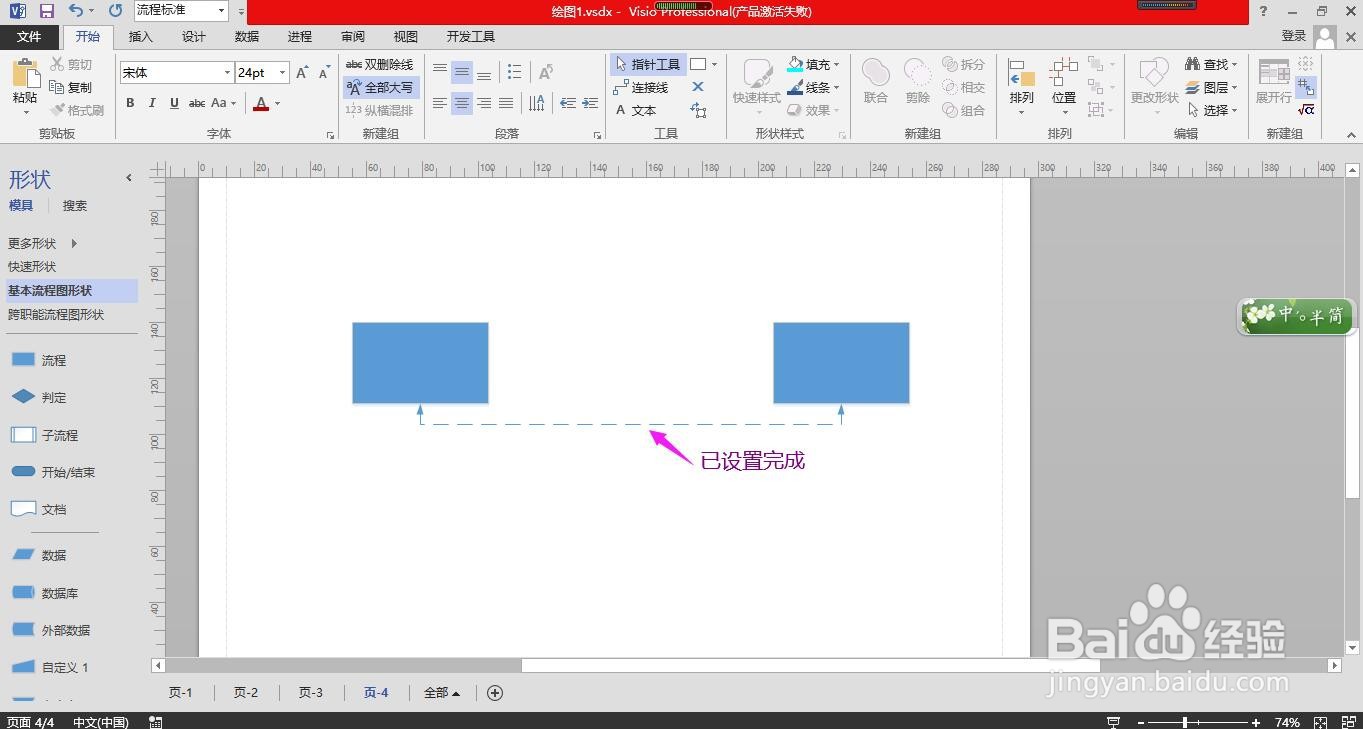Click the Arrange (排列) button
Screen dimensions: 1363x729
click(1021, 87)
